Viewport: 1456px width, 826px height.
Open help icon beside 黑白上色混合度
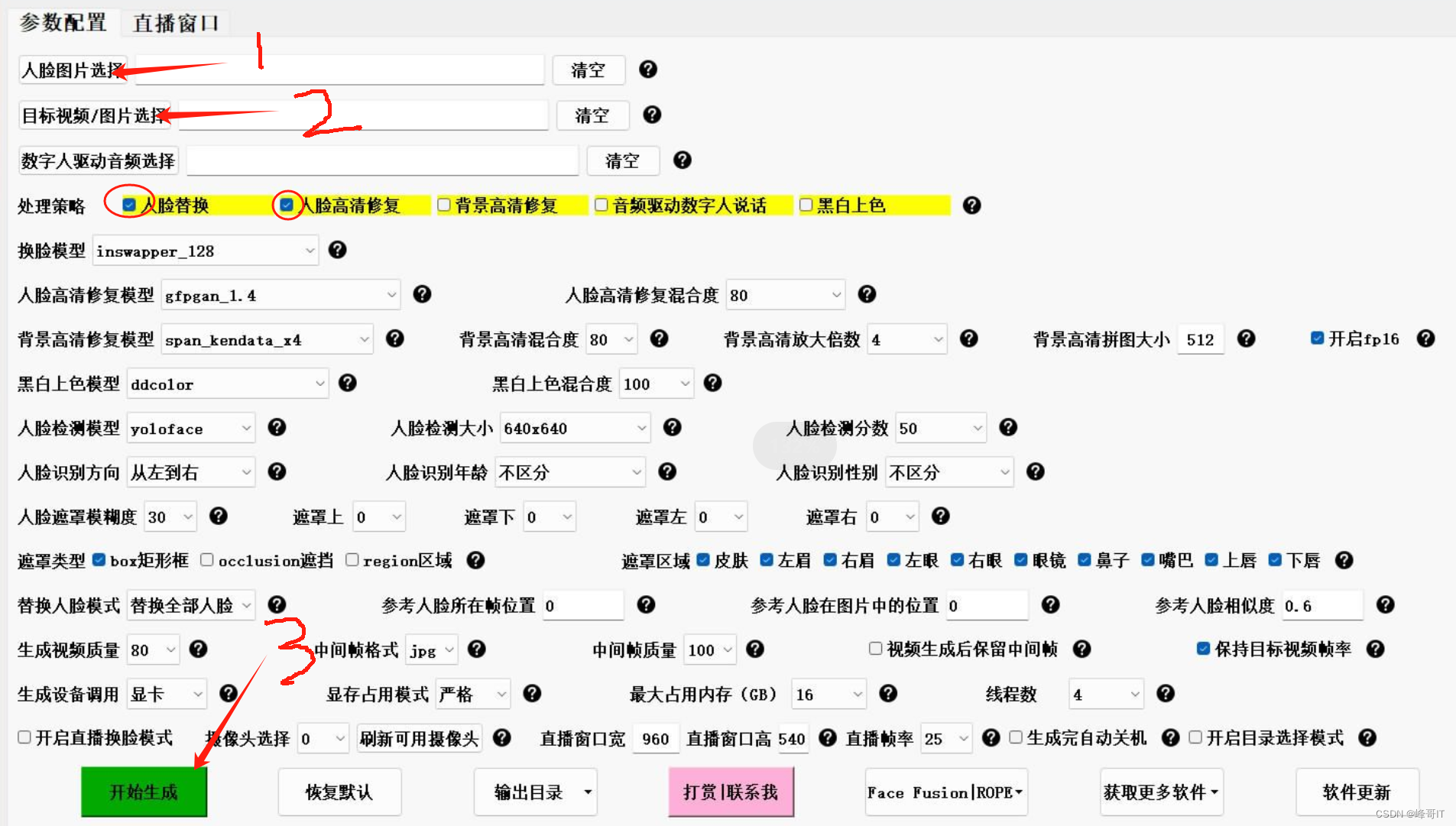click(712, 383)
